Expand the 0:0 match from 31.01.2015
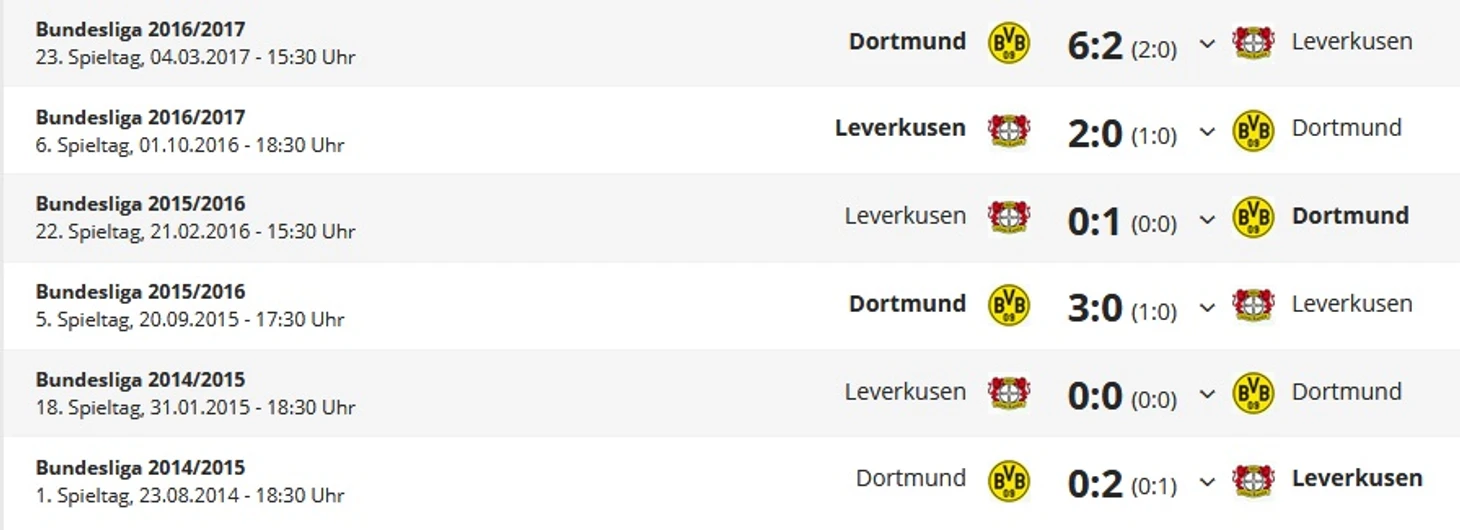The image size is (1460, 530). 1207,394
